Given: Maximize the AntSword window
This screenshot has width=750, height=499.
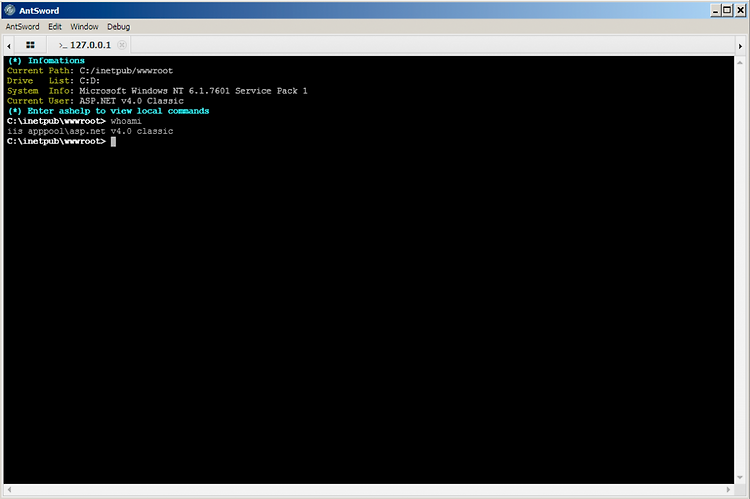Looking at the screenshot, I should (727, 10).
